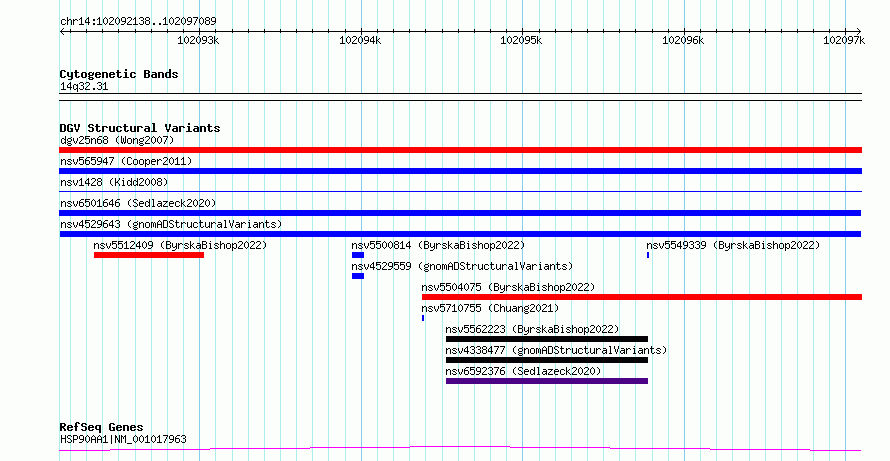890x461 pixels.
Task: Click the 102094k ruler position
Action: coord(360,40)
